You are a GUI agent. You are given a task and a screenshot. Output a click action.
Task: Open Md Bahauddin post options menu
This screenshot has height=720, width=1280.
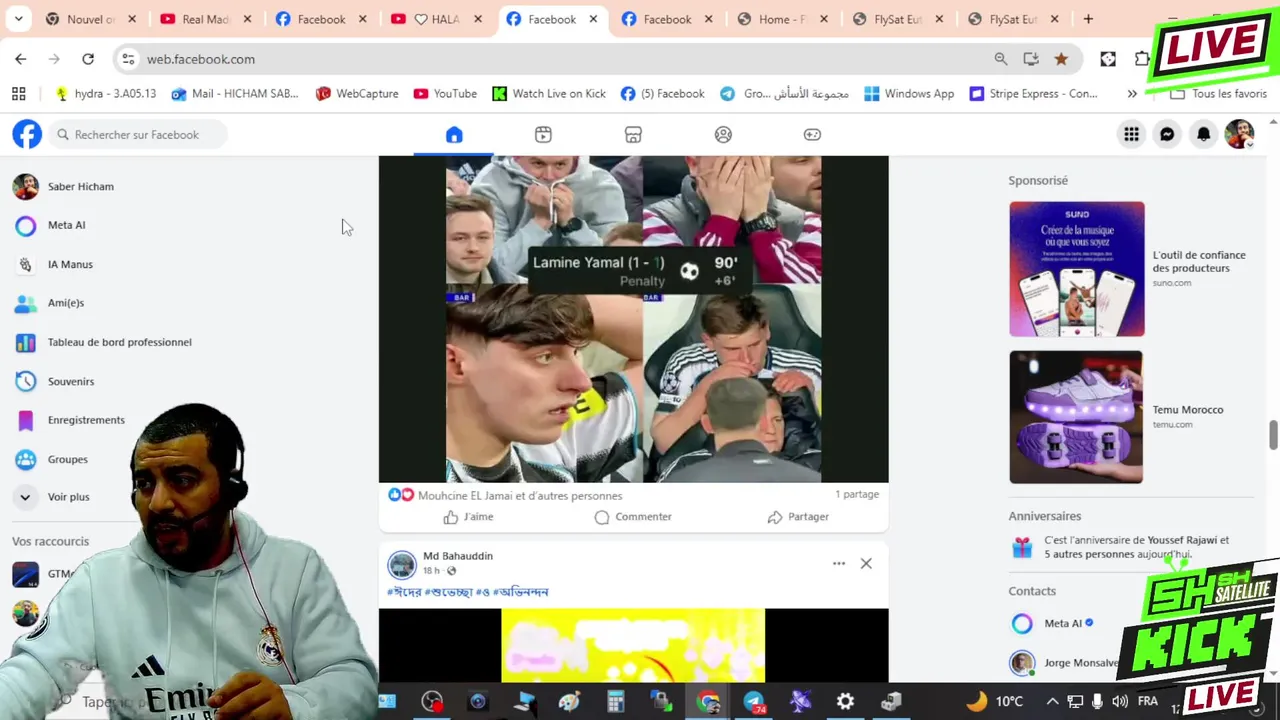[839, 564]
